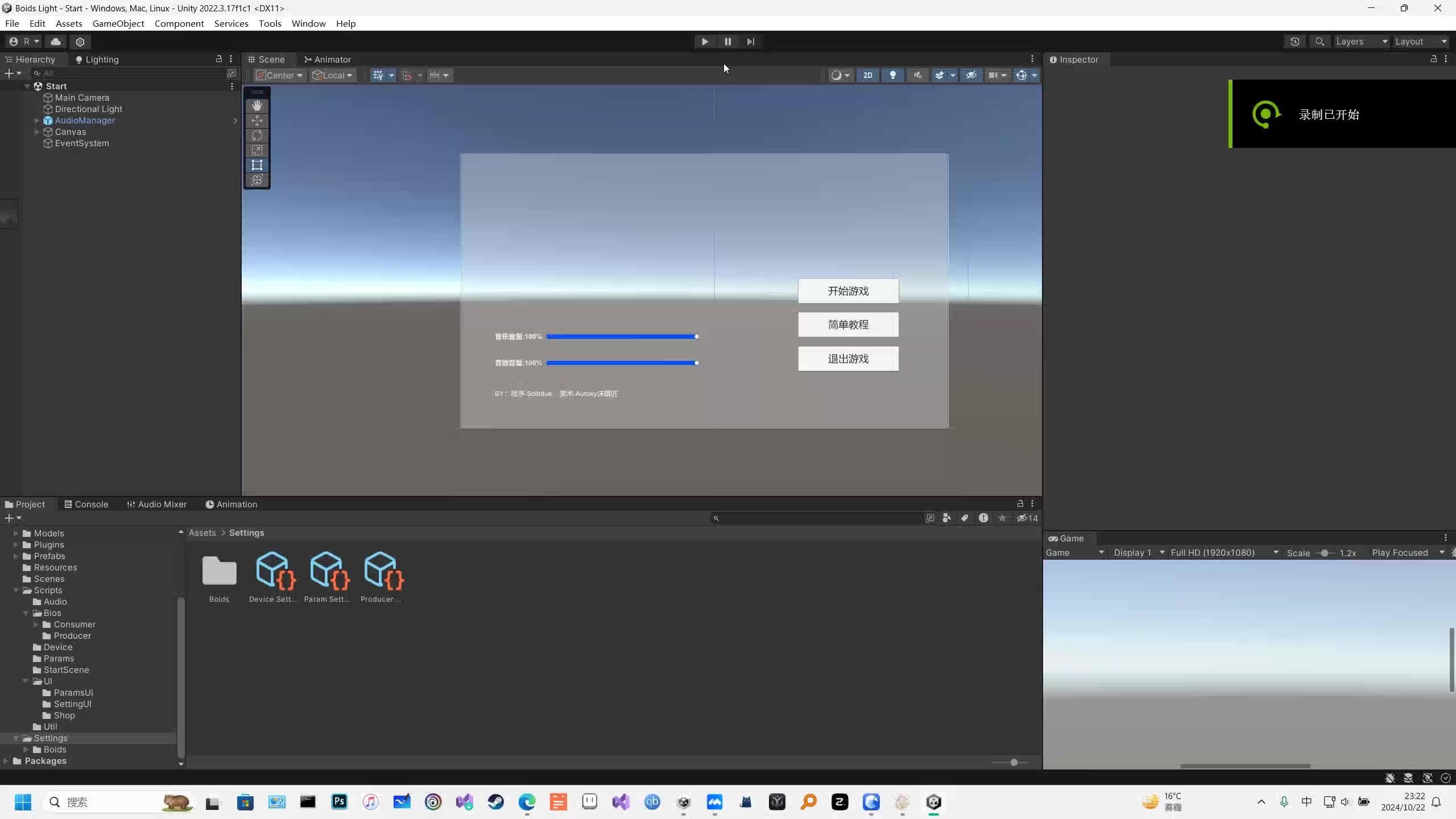This screenshot has width=1456, height=819.
Task: Toggle pause mode in Unity toolbar
Action: [x=727, y=41]
